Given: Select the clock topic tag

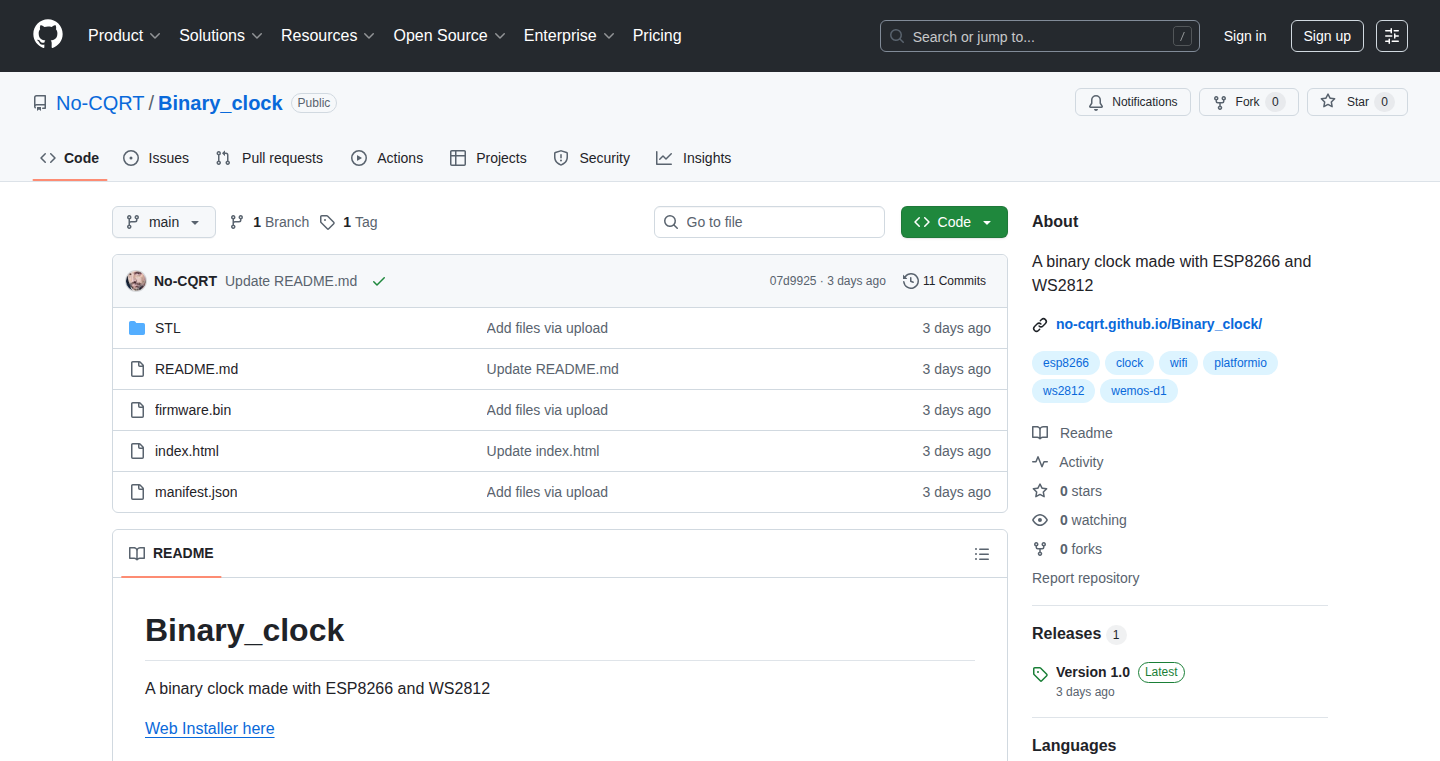Looking at the screenshot, I should [x=1129, y=363].
